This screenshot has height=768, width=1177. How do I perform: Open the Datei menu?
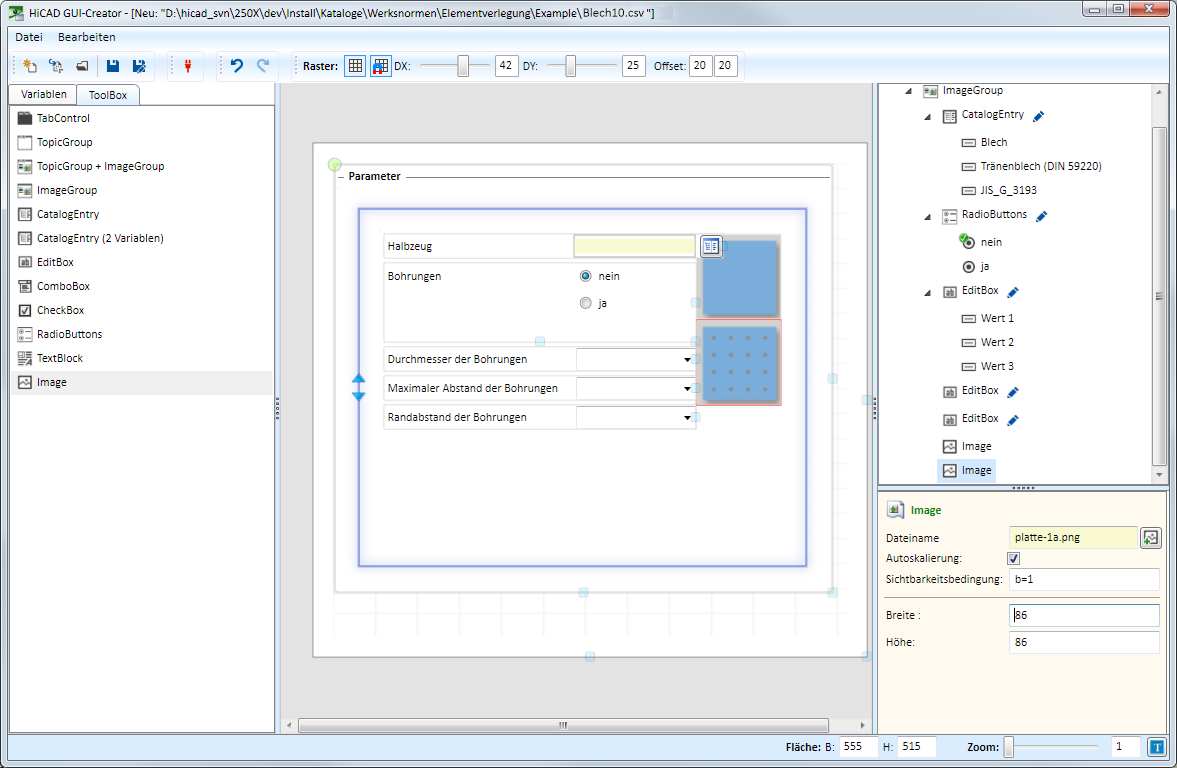[x=29, y=37]
